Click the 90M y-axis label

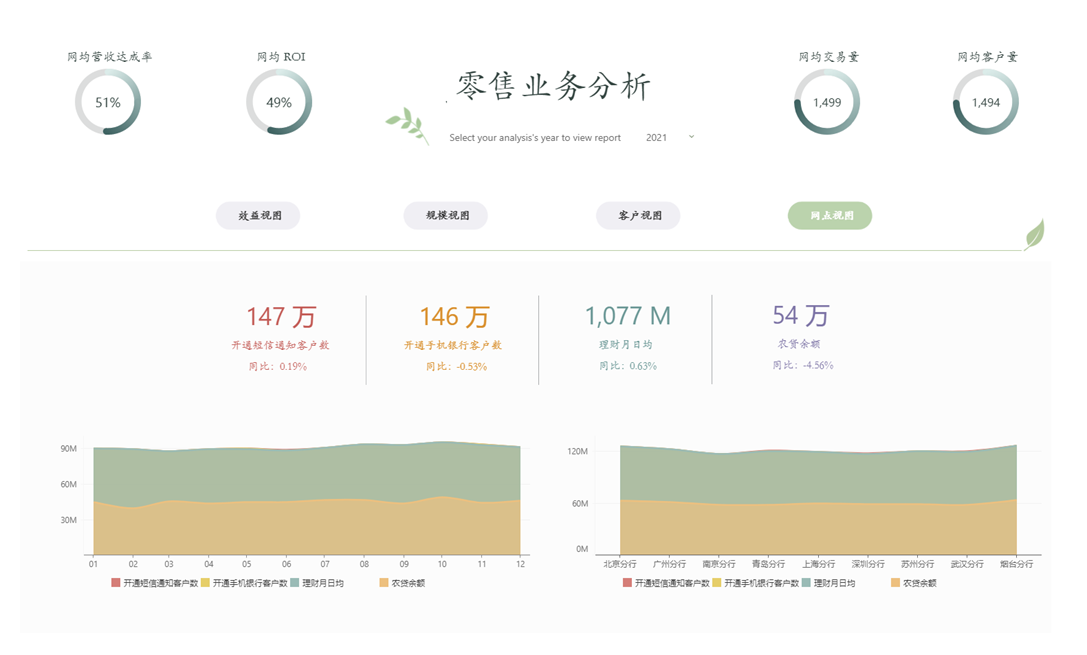click(x=69, y=449)
